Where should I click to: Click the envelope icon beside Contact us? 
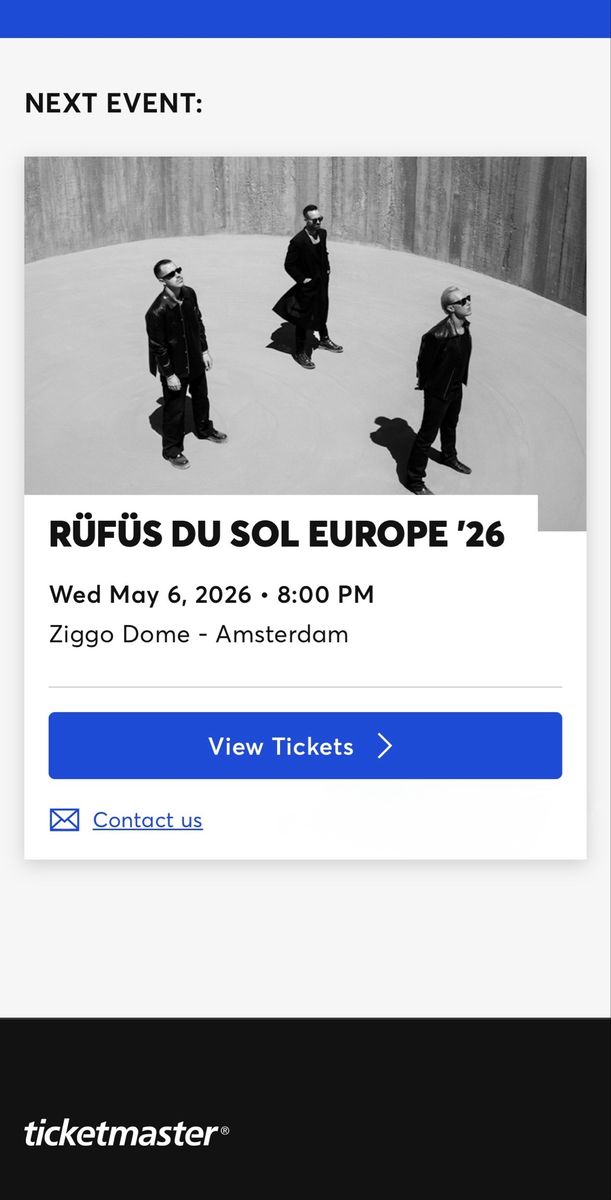64,819
